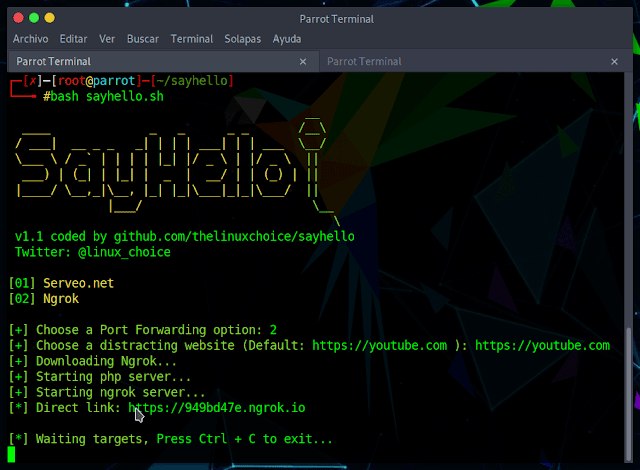Viewport: 640px width, 470px height.
Task: Open the Editar menu
Action: coord(73,39)
